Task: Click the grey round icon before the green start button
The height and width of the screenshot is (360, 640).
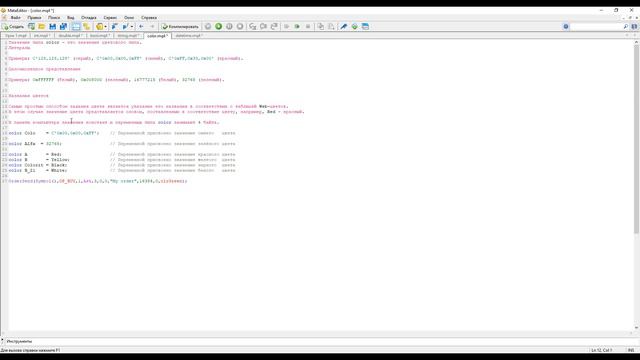Action: 208,27
